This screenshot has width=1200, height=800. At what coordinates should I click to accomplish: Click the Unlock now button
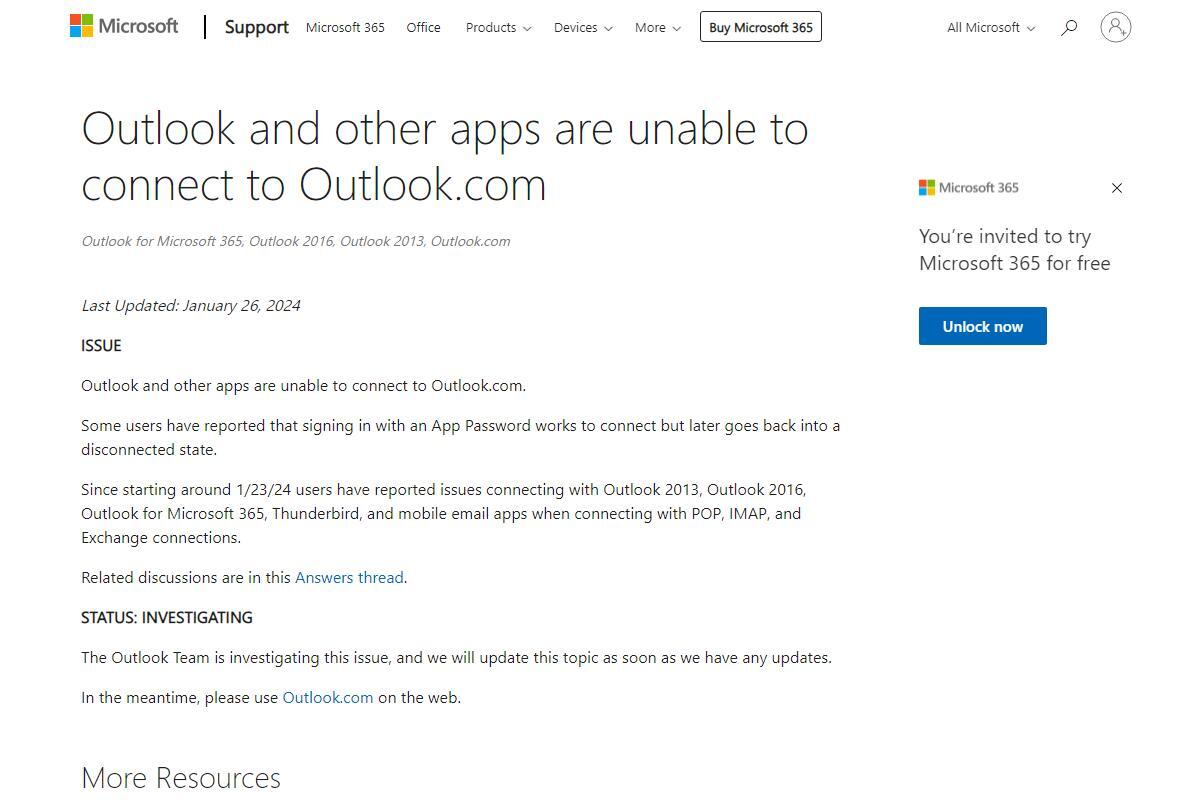(x=982, y=326)
